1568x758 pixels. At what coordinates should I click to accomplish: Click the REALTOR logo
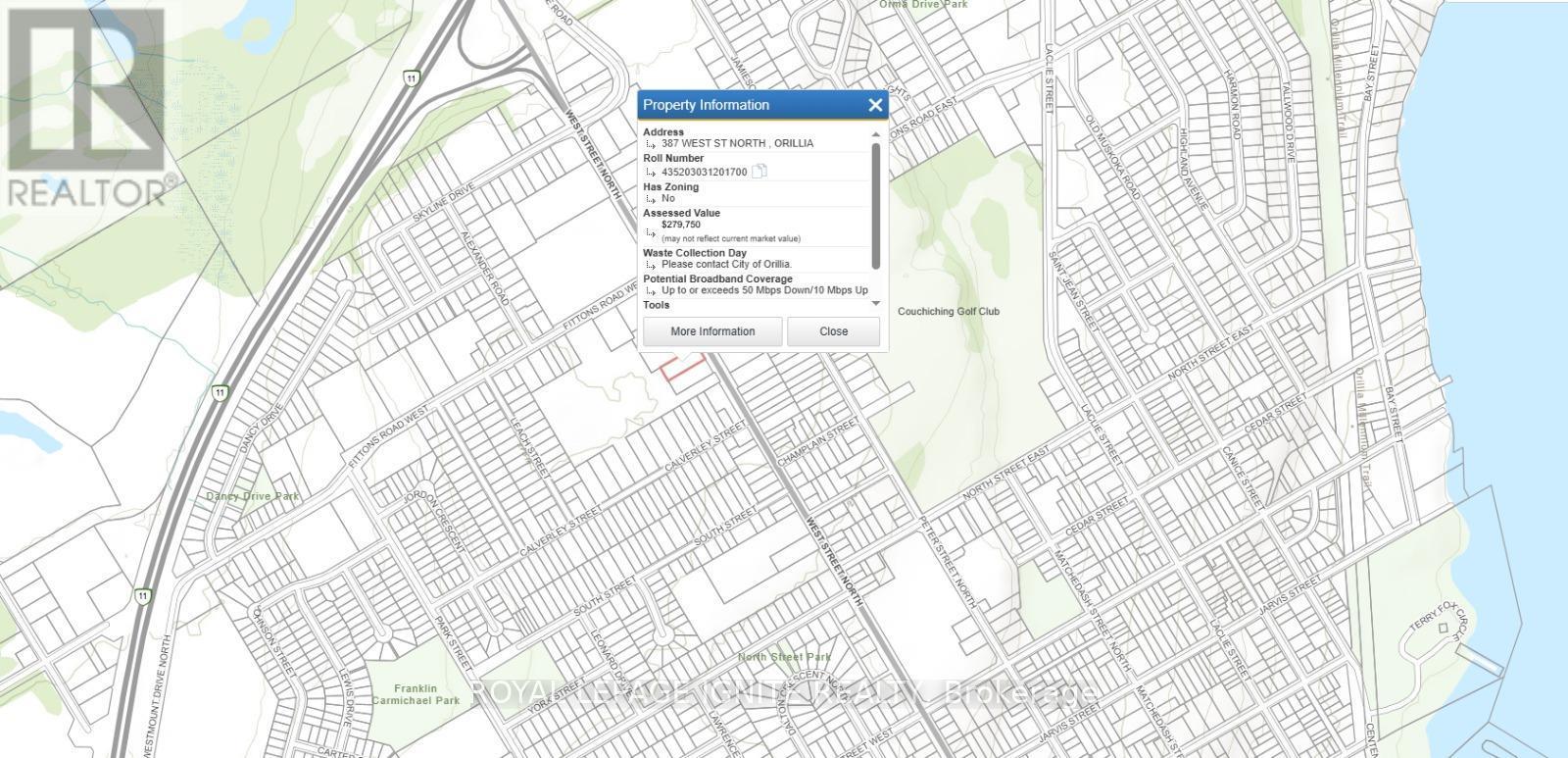[x=90, y=108]
